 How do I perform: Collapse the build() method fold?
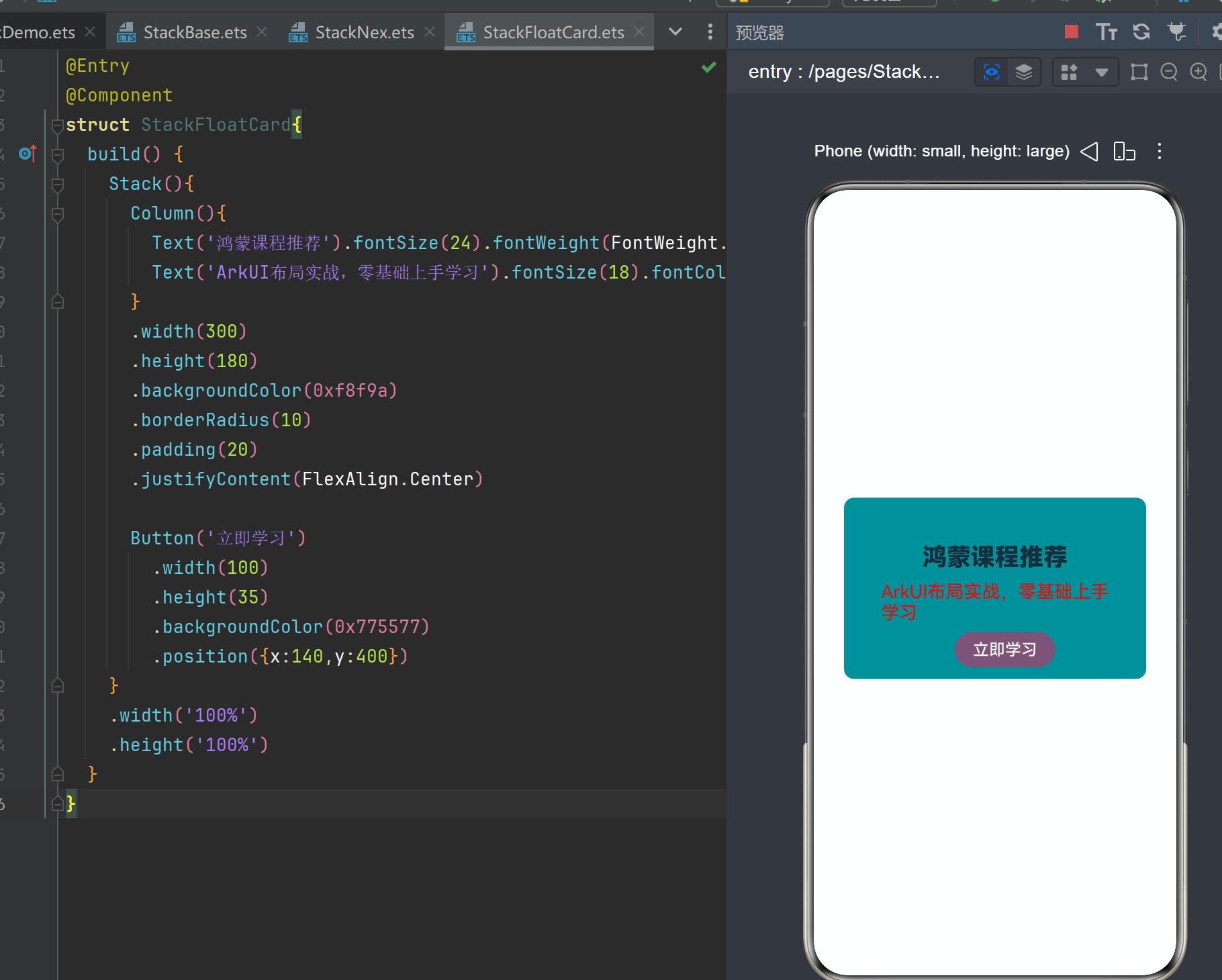point(58,154)
